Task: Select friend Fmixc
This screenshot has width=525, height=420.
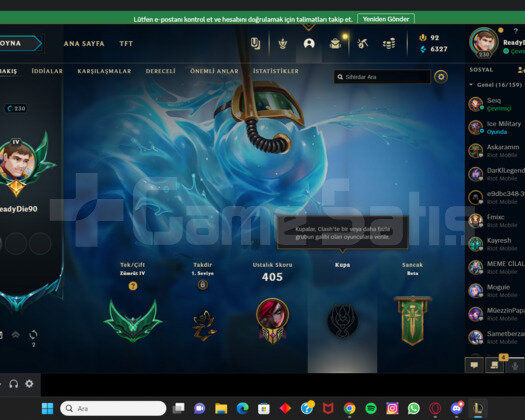Action: click(x=496, y=220)
